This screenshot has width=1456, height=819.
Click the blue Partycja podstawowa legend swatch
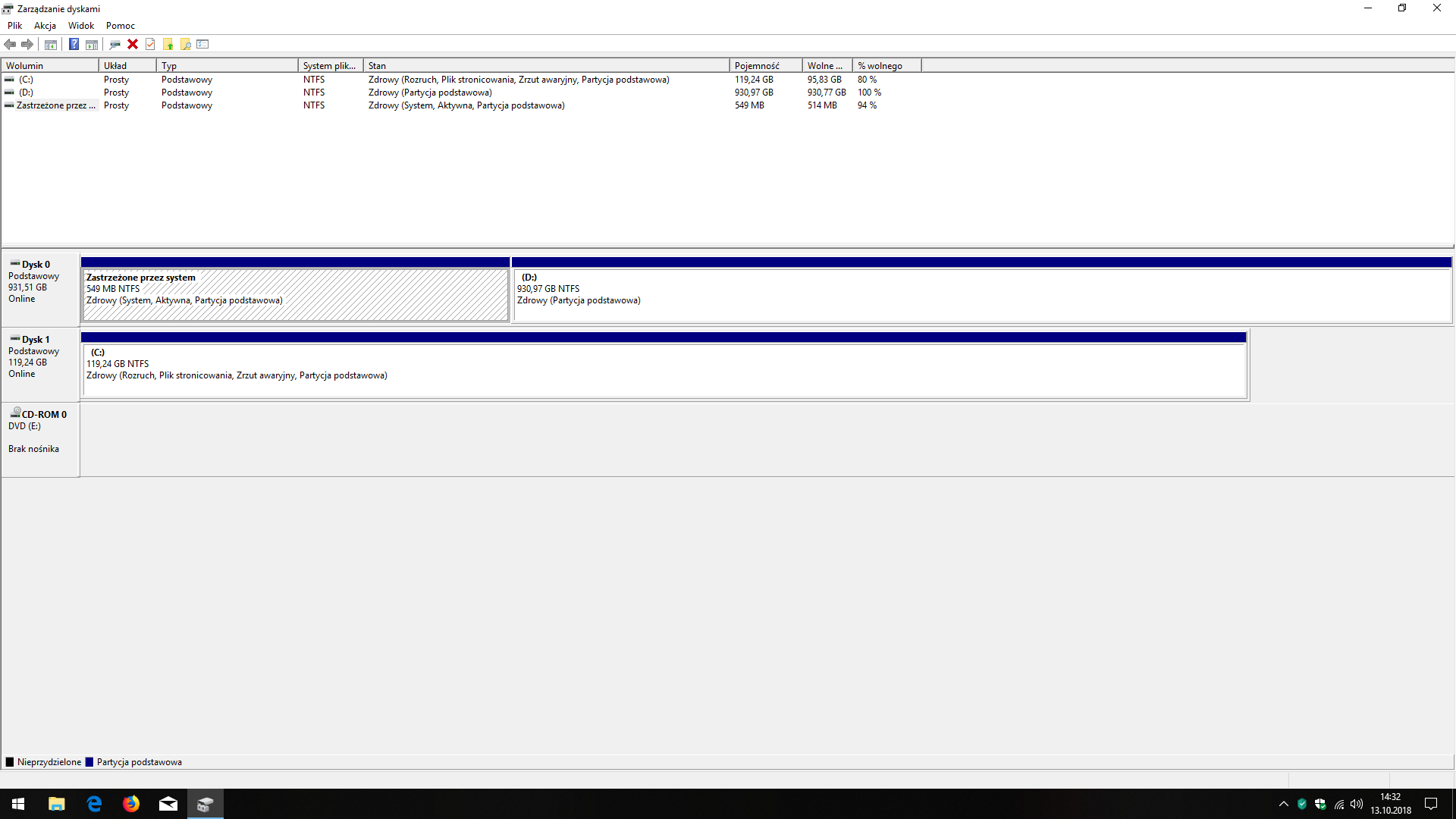89,762
